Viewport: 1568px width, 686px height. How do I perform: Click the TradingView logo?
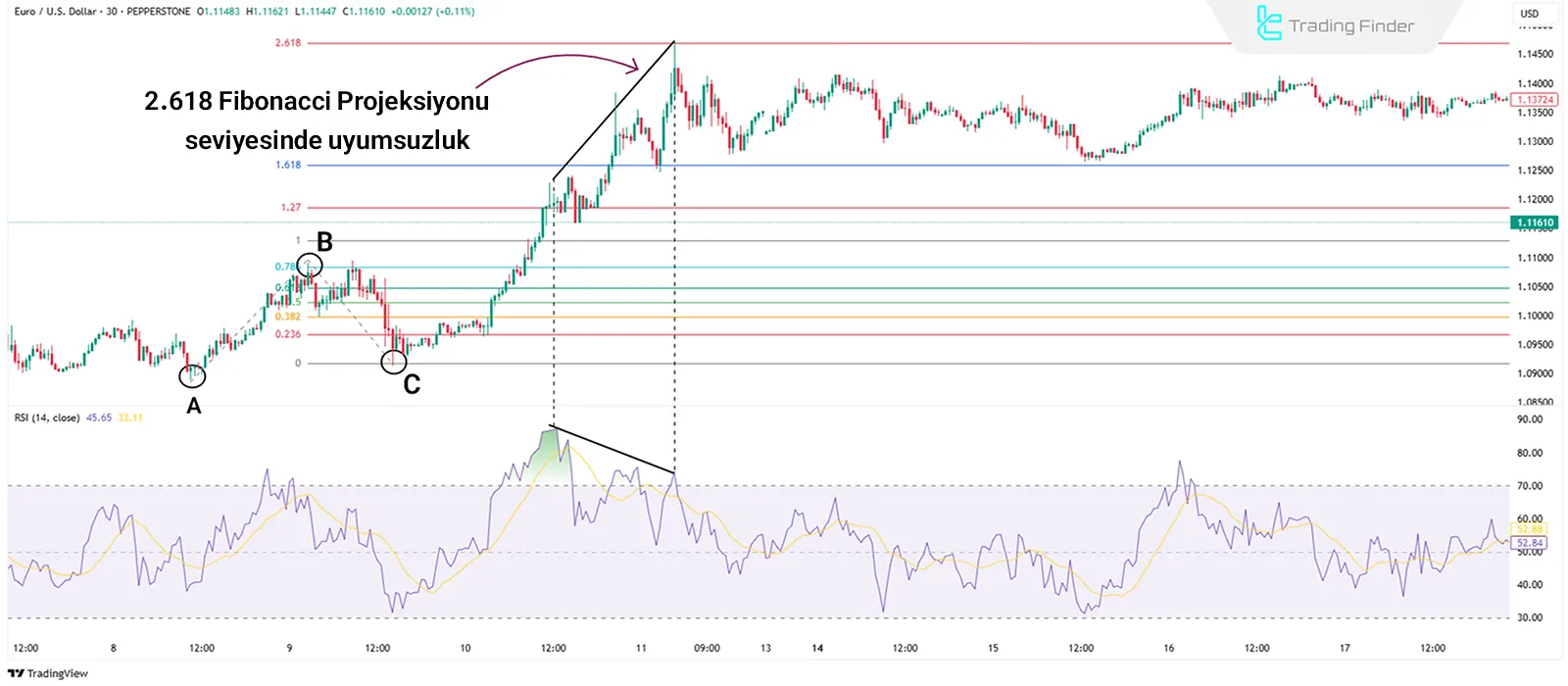pos(48,673)
